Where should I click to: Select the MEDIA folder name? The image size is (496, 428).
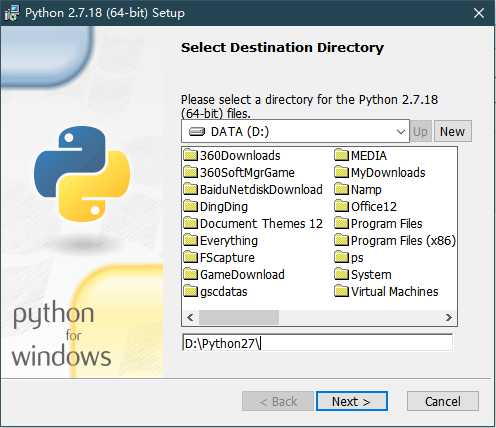(369, 156)
